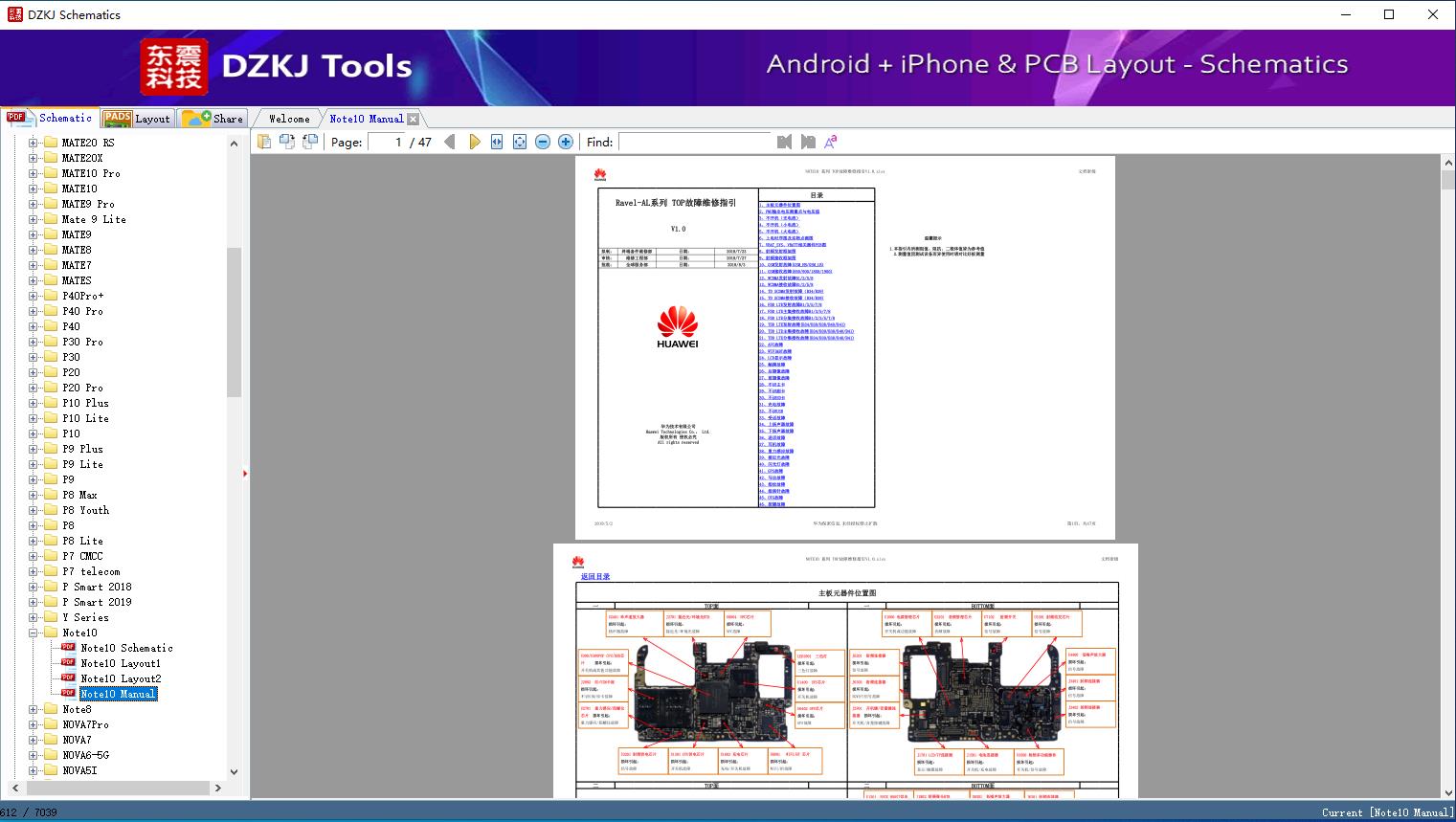Image resolution: width=1456 pixels, height=822 pixels.
Task: Open Note10 Layout1 PDF
Action: (121, 663)
